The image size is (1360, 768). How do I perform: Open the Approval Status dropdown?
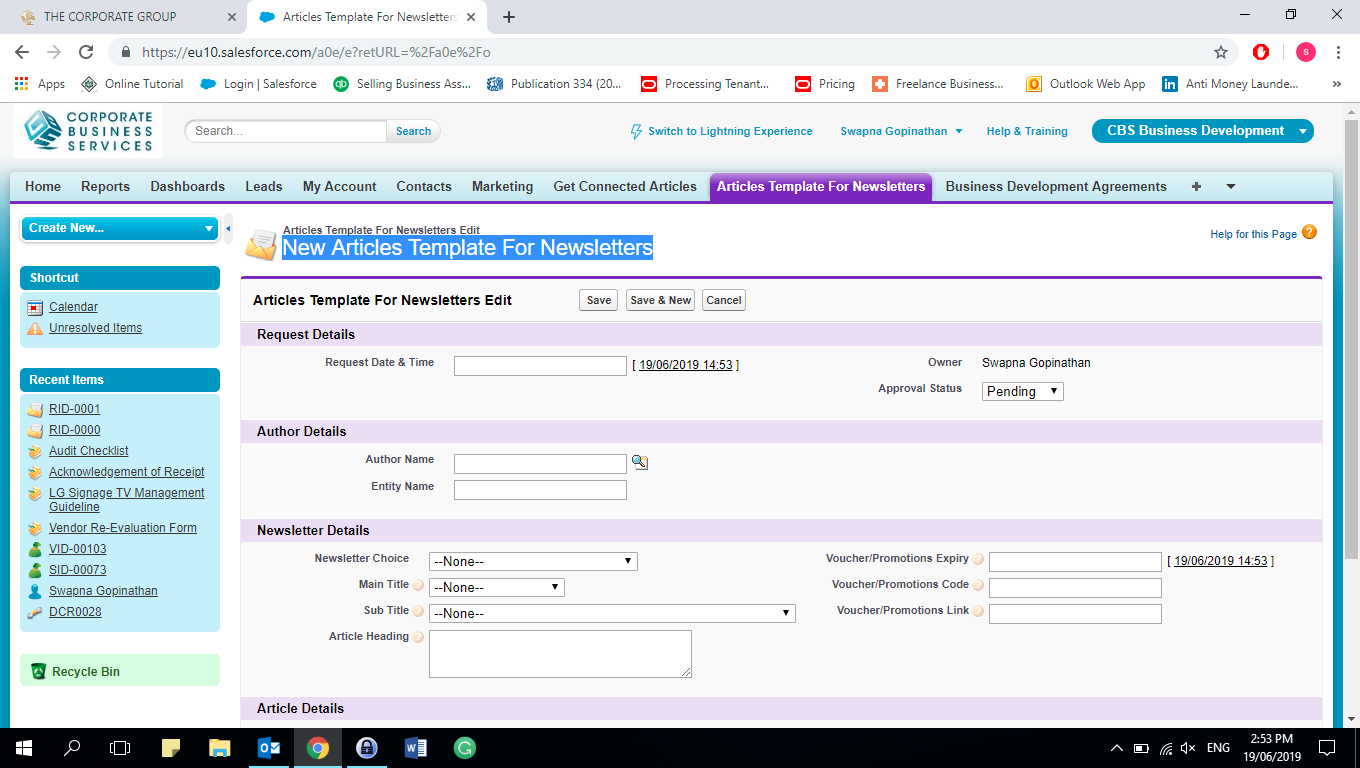(1022, 391)
